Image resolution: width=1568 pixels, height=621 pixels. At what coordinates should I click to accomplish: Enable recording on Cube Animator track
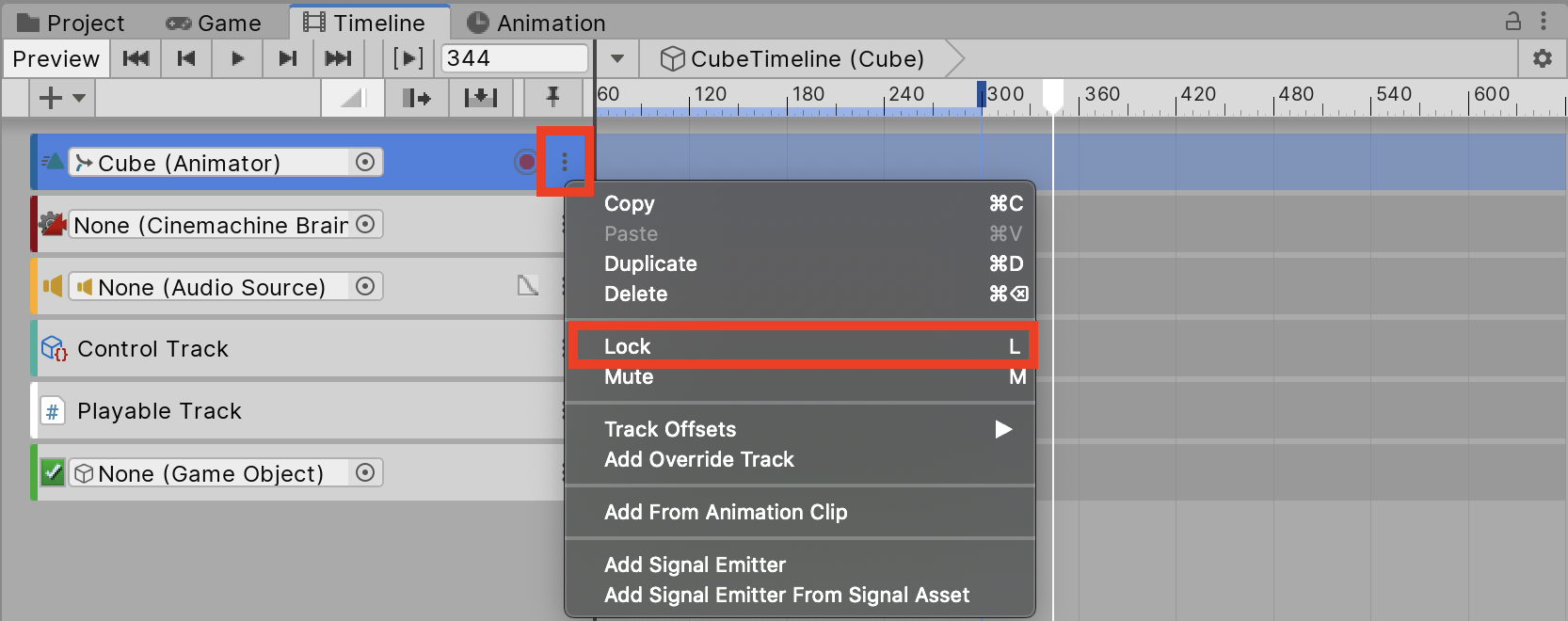click(x=526, y=162)
